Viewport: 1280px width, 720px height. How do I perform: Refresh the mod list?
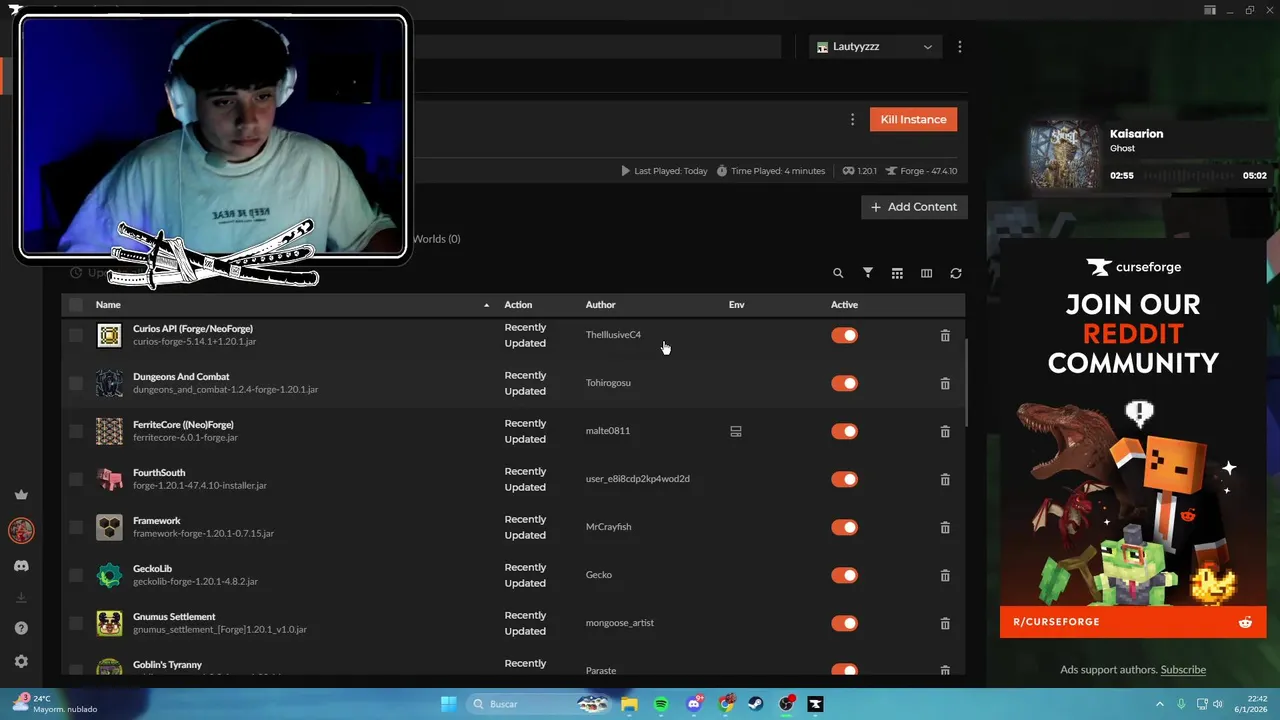956,273
